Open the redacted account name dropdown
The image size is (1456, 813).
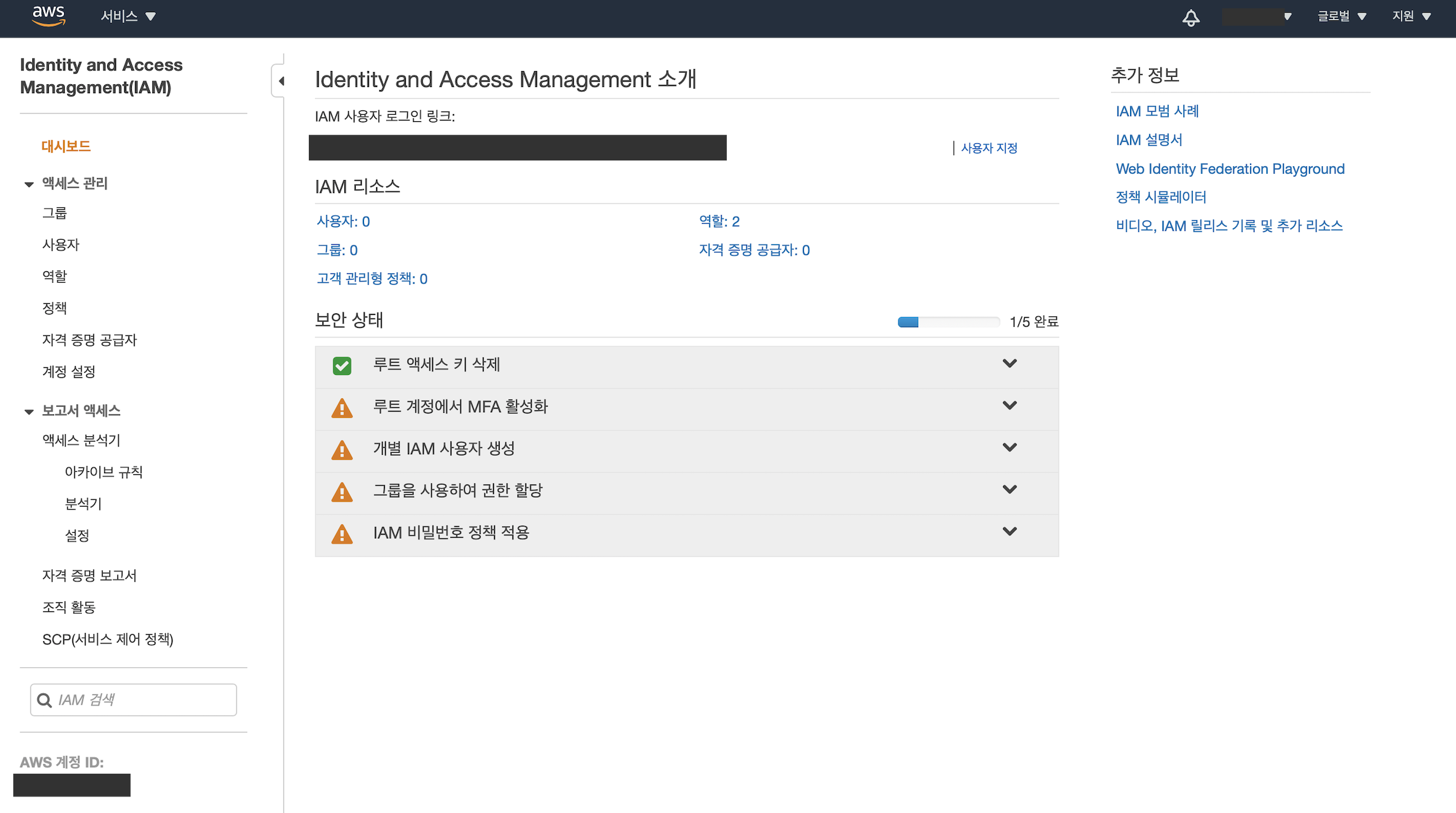pyautogui.click(x=1257, y=16)
